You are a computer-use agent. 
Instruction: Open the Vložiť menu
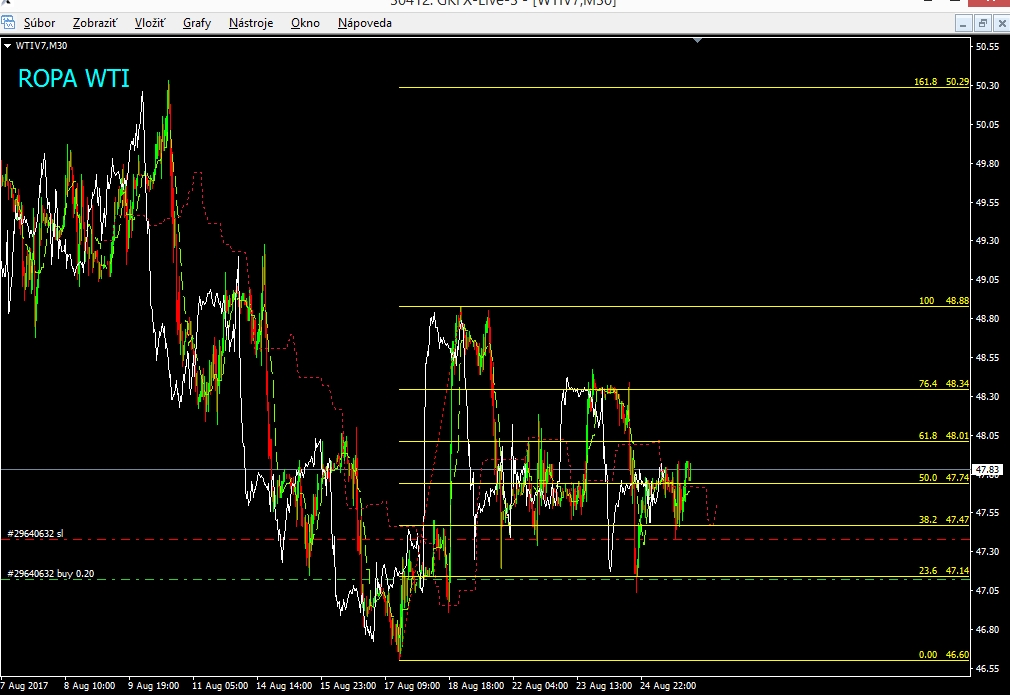click(149, 23)
